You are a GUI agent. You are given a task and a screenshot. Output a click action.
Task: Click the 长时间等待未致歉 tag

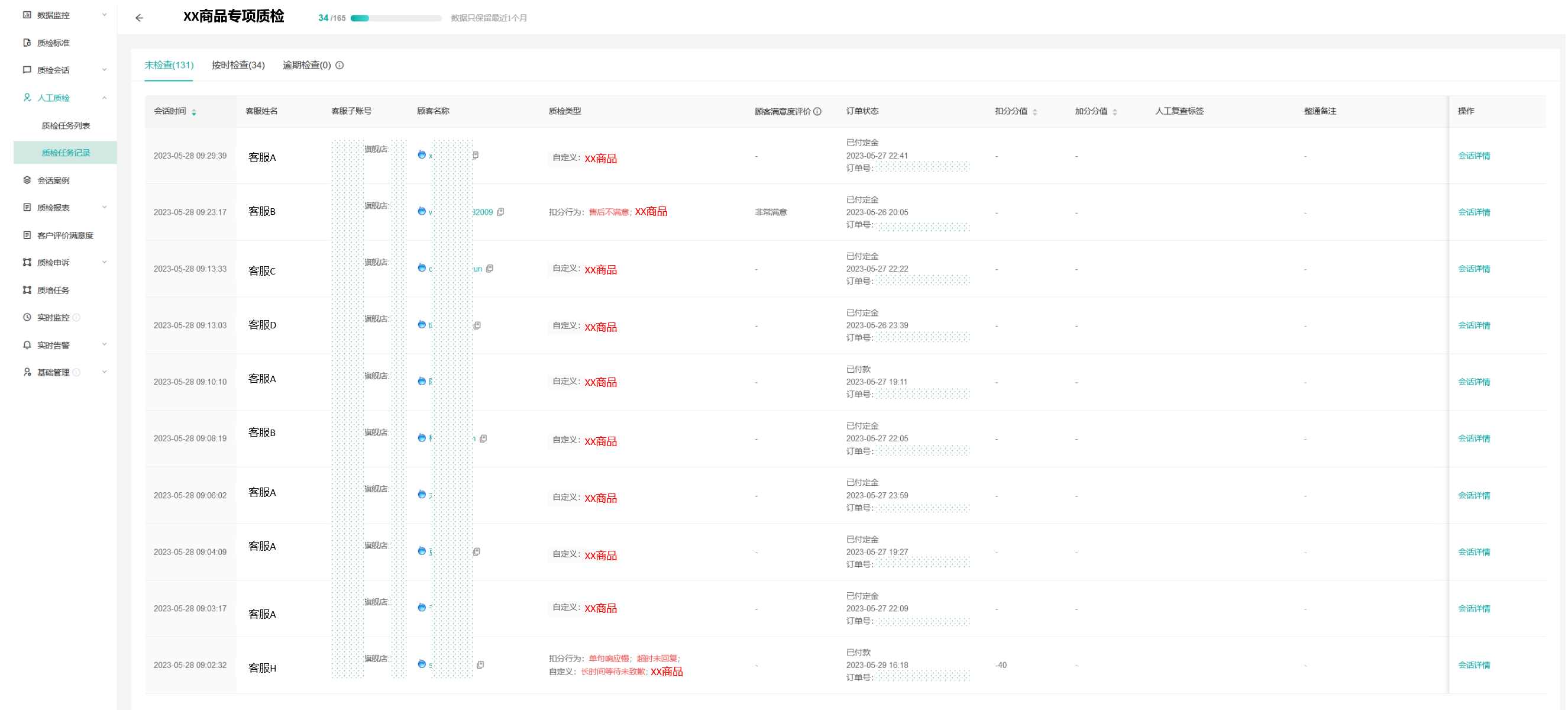click(x=613, y=672)
